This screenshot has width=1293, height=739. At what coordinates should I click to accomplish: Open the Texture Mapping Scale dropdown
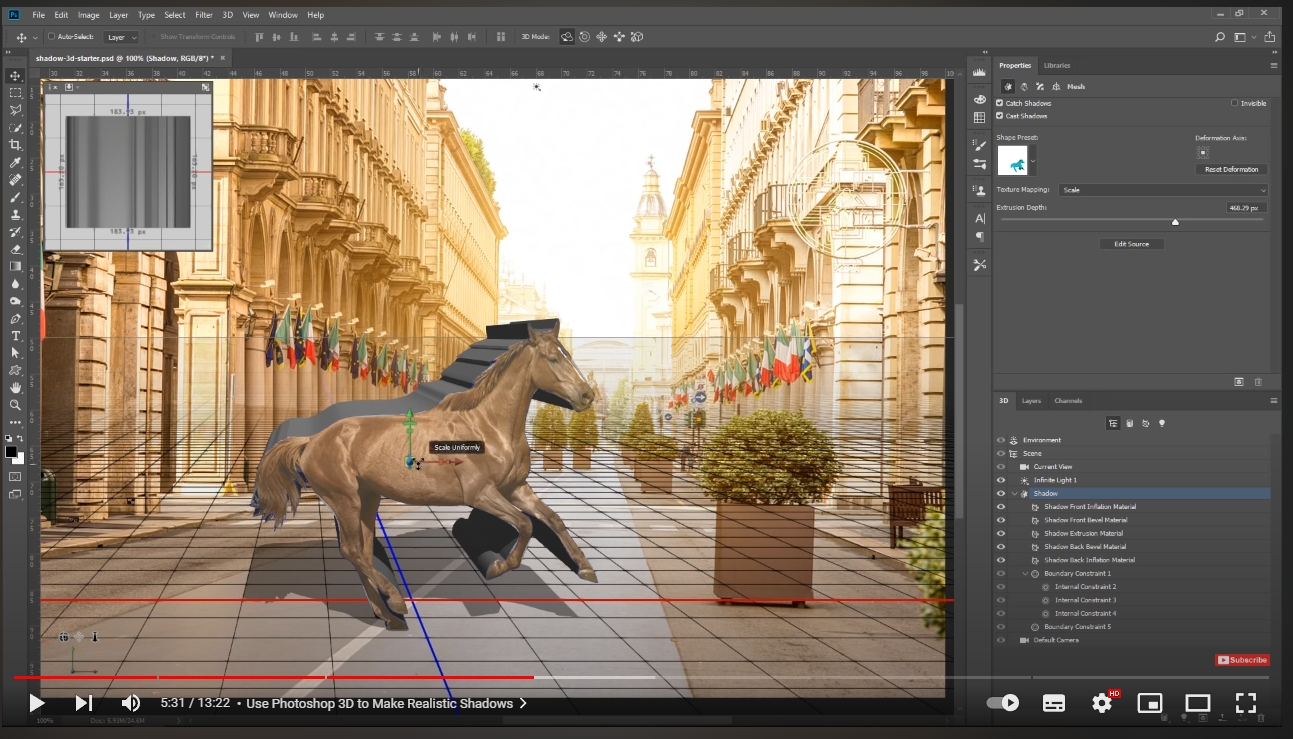[x=1160, y=189]
